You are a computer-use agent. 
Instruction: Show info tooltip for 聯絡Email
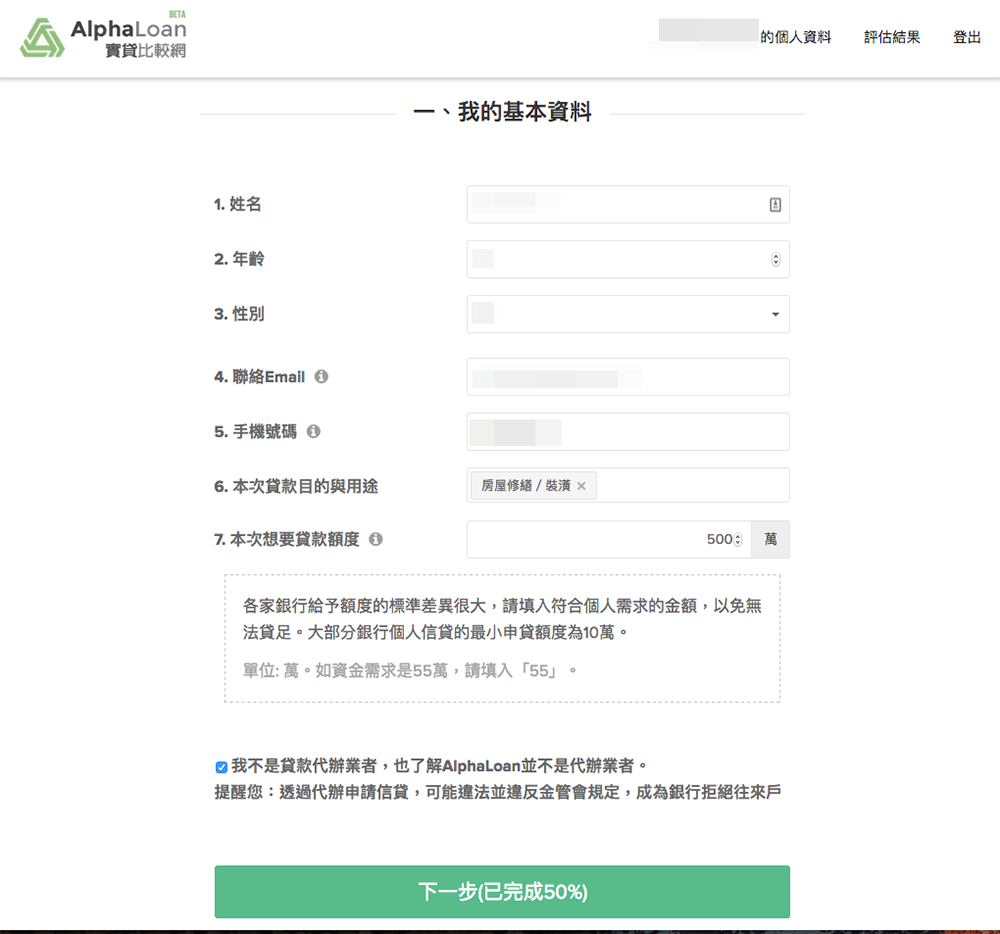(321, 377)
